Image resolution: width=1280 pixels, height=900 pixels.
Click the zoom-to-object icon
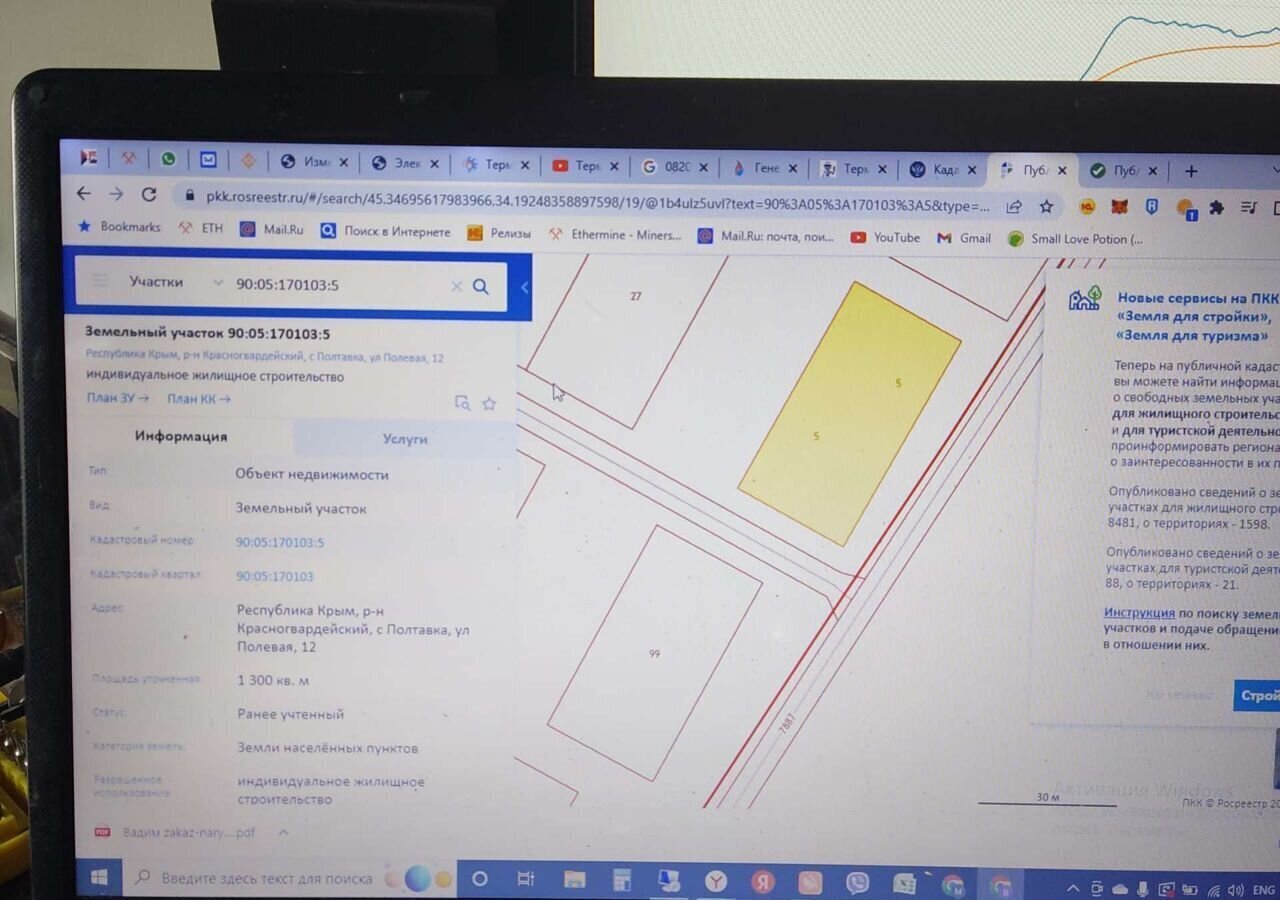(x=462, y=402)
